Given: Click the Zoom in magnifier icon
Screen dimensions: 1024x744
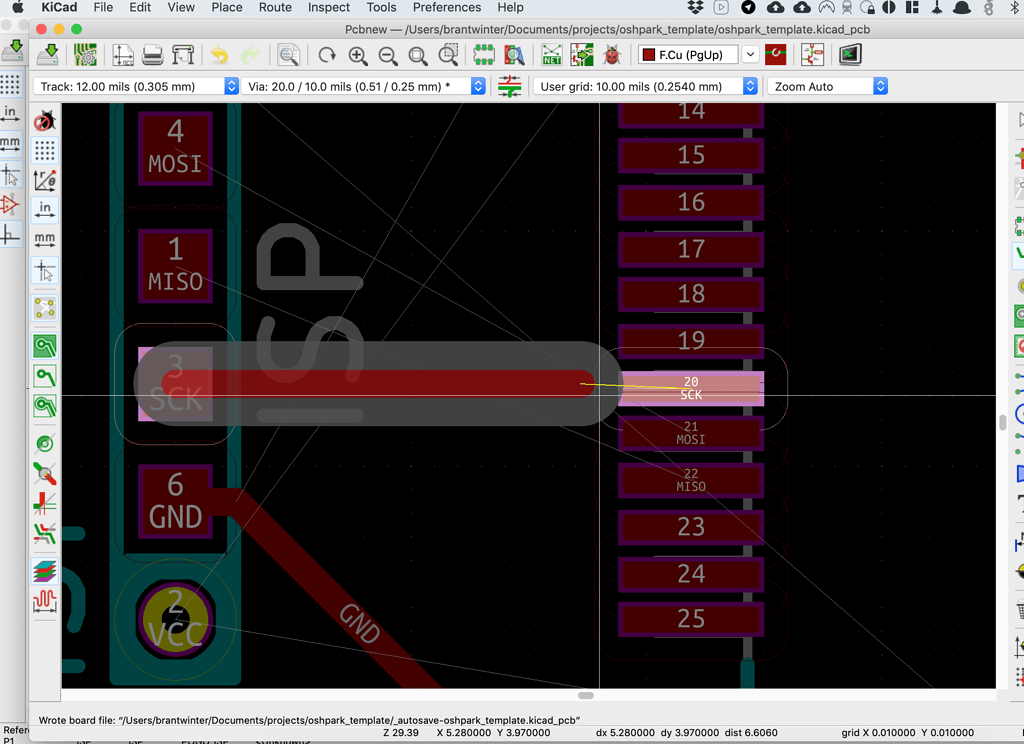Looking at the screenshot, I should click(x=358, y=55).
